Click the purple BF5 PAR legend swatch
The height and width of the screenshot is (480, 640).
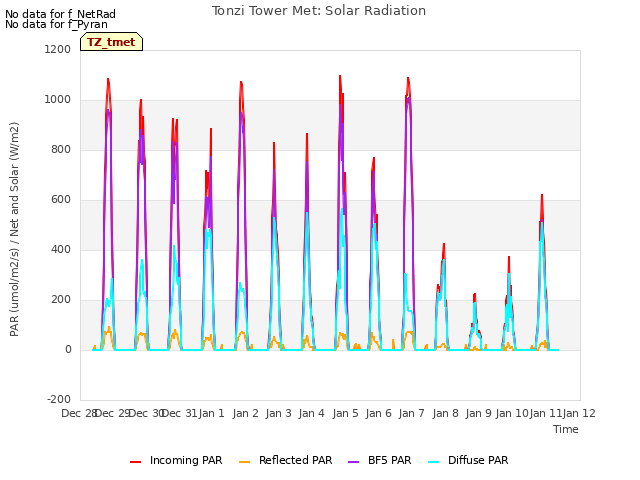click(353, 462)
